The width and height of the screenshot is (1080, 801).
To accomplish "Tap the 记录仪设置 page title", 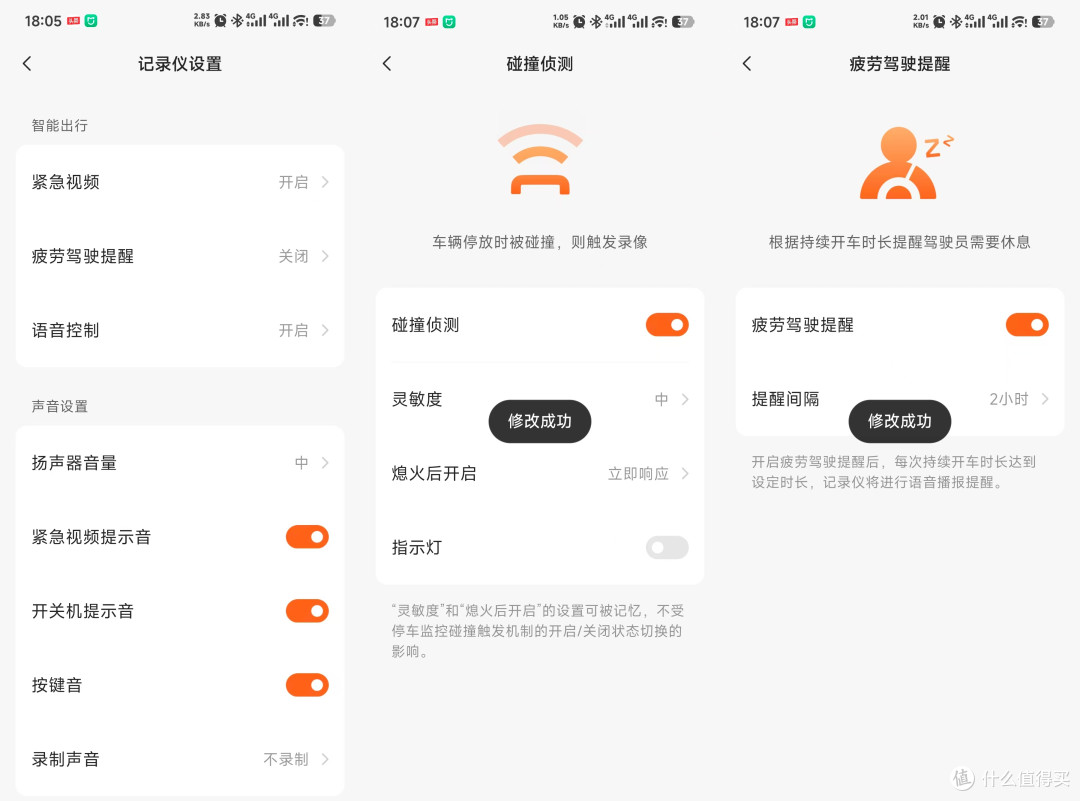I will click(x=180, y=64).
